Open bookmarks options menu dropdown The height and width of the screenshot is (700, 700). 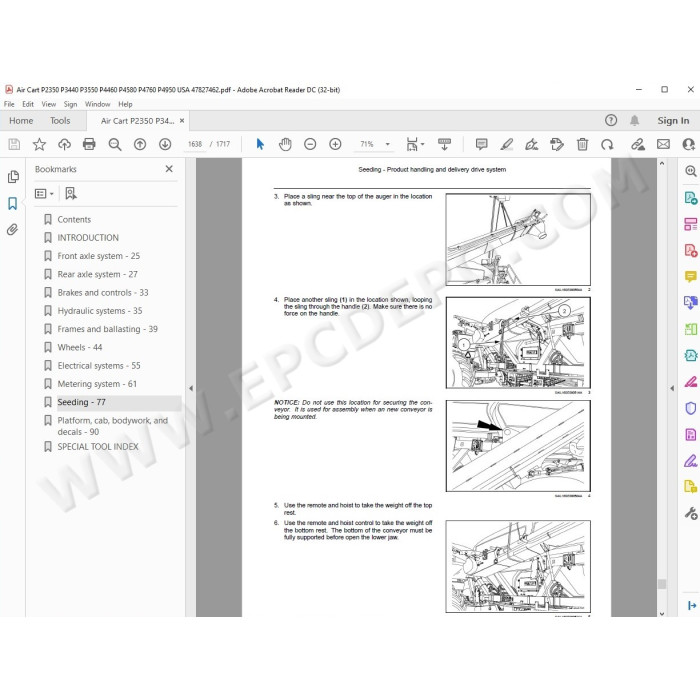(x=44, y=193)
